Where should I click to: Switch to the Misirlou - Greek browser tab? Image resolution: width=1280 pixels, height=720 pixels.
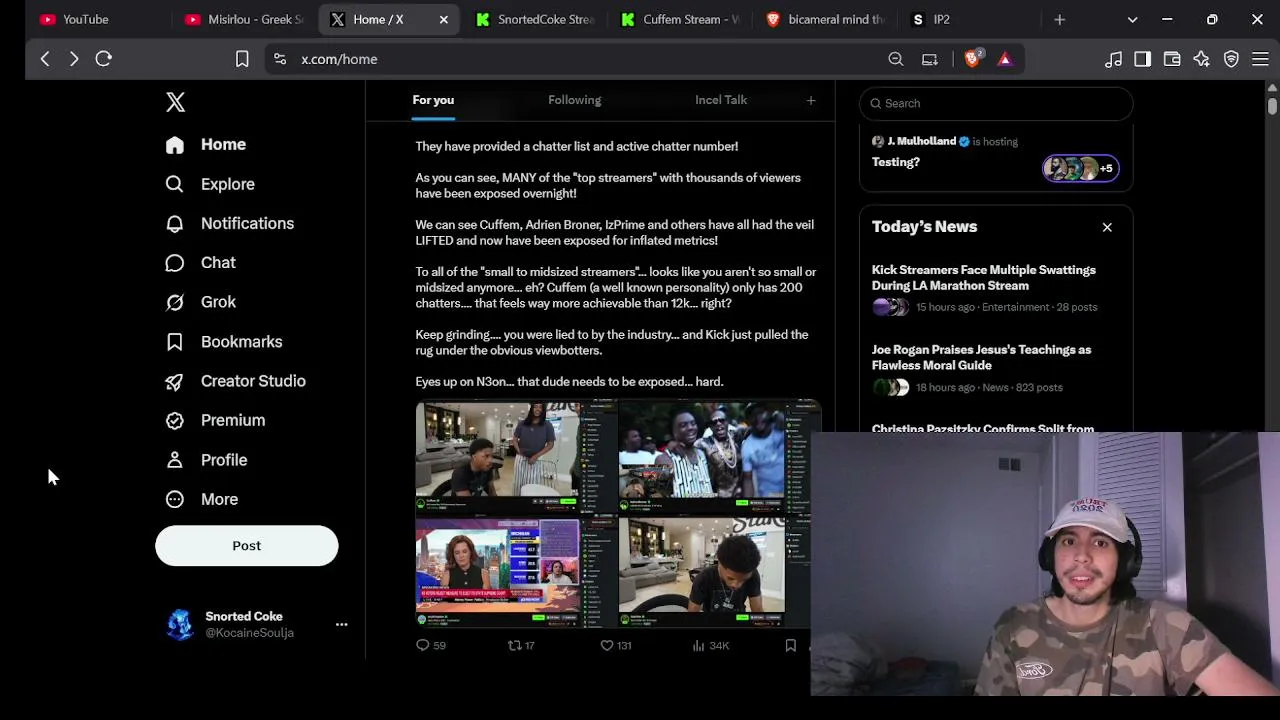point(245,19)
